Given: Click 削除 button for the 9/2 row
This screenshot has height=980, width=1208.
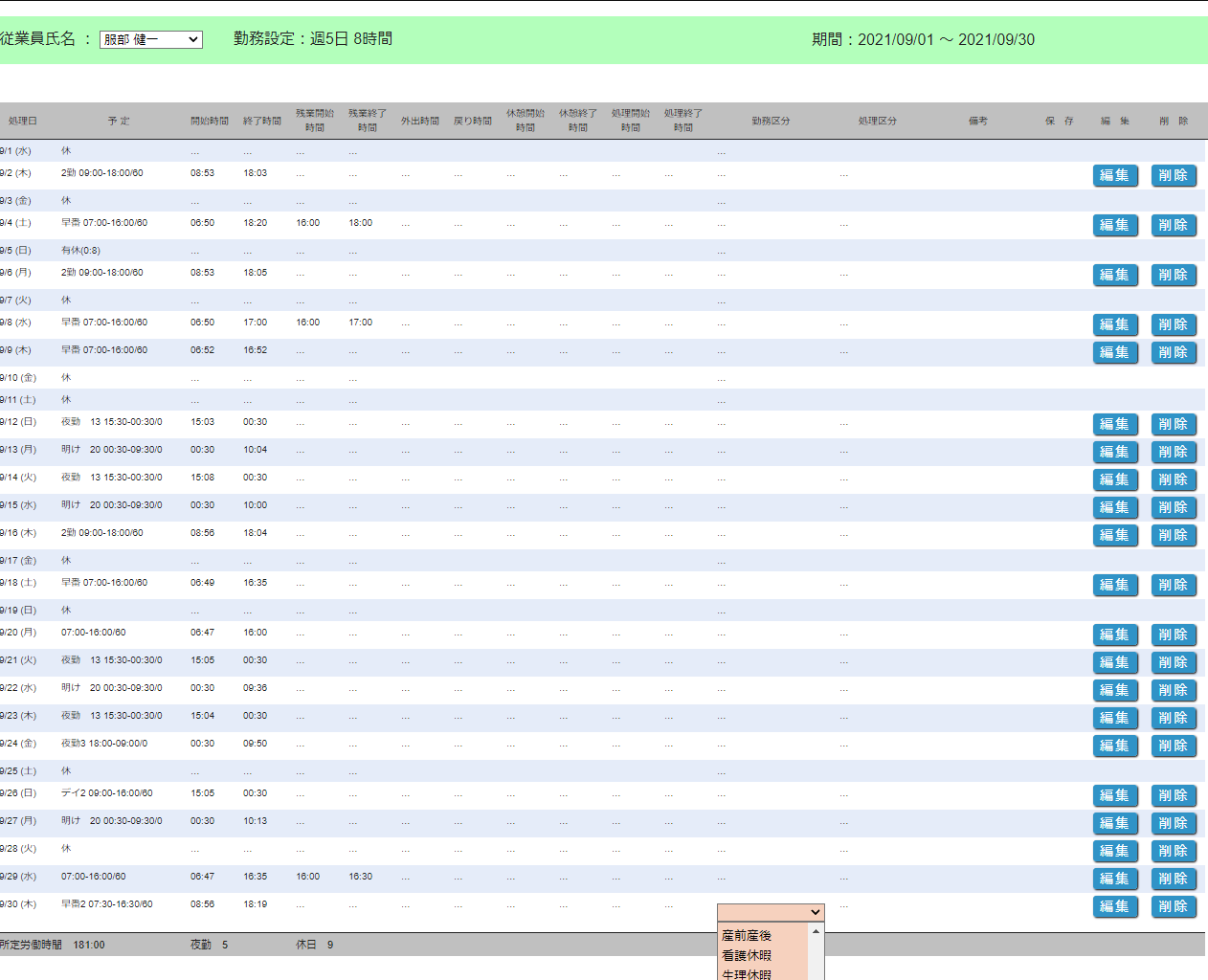Looking at the screenshot, I should click(x=1174, y=175).
